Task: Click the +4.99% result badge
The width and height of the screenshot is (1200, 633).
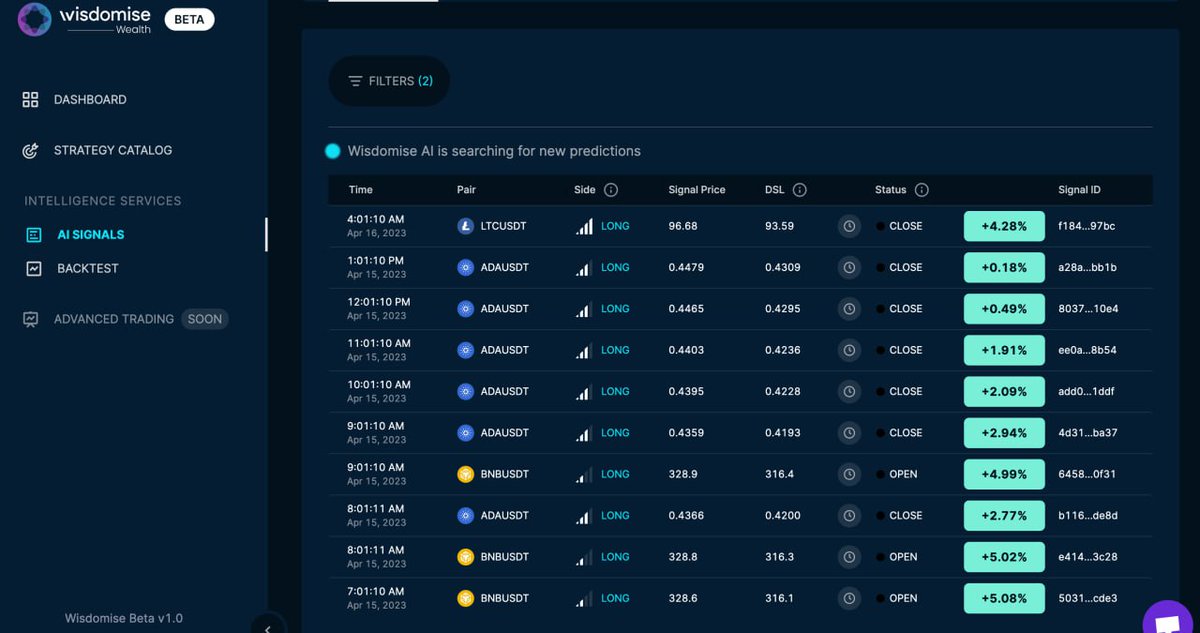Action: (1004, 475)
